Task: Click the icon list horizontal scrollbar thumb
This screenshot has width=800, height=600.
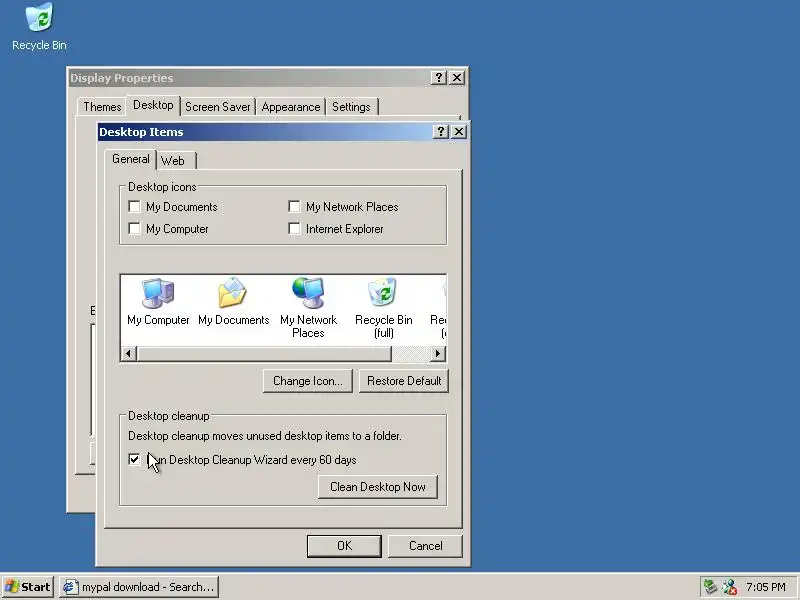Action: 264,354
